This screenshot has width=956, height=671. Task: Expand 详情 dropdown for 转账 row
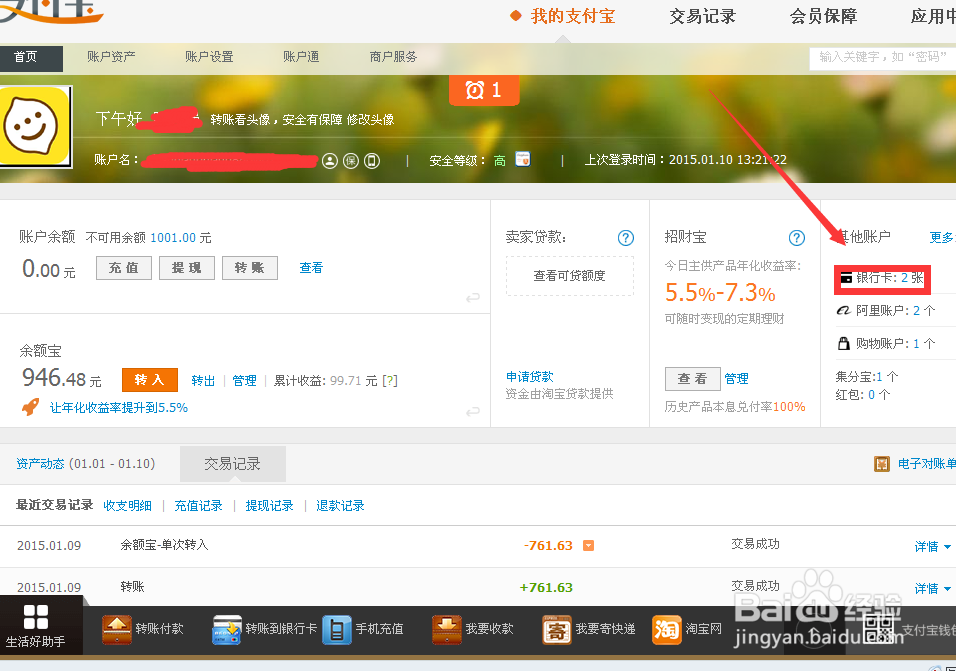pos(932,588)
